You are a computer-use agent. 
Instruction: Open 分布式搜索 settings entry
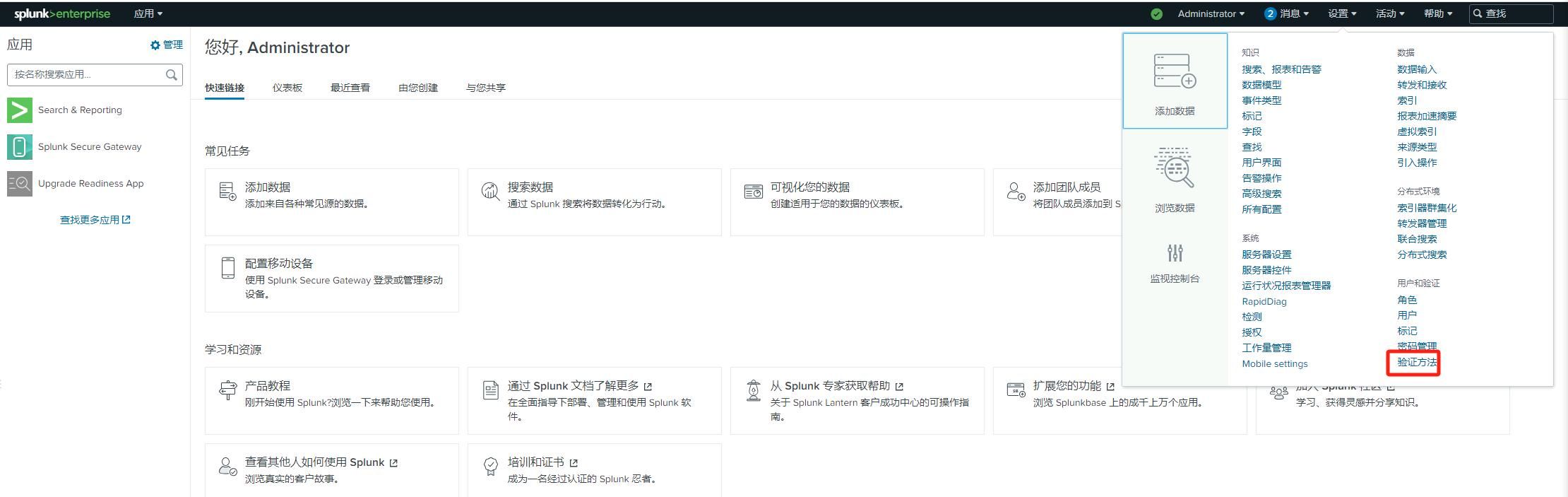[1422, 255]
